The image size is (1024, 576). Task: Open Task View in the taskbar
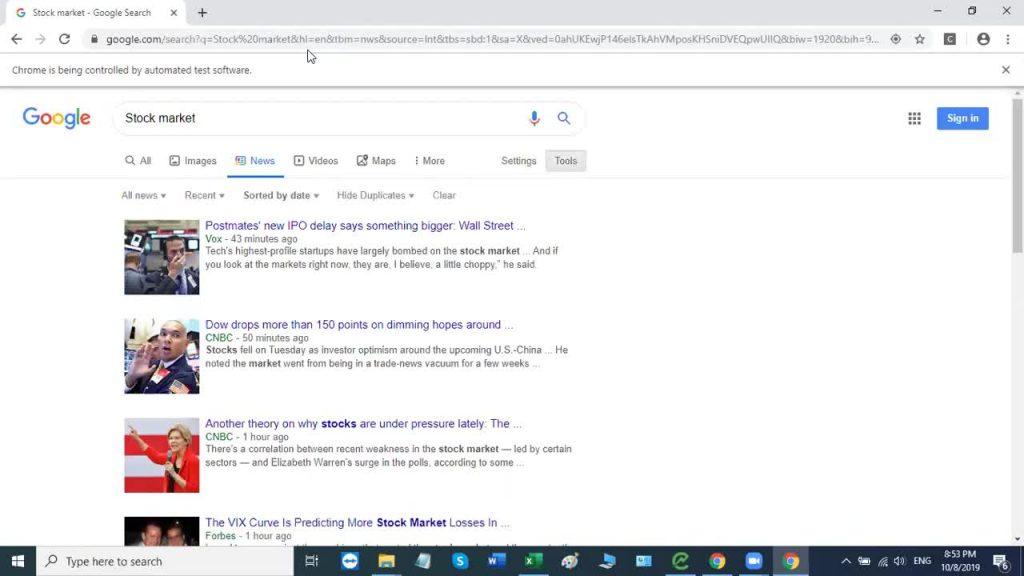click(x=312, y=561)
